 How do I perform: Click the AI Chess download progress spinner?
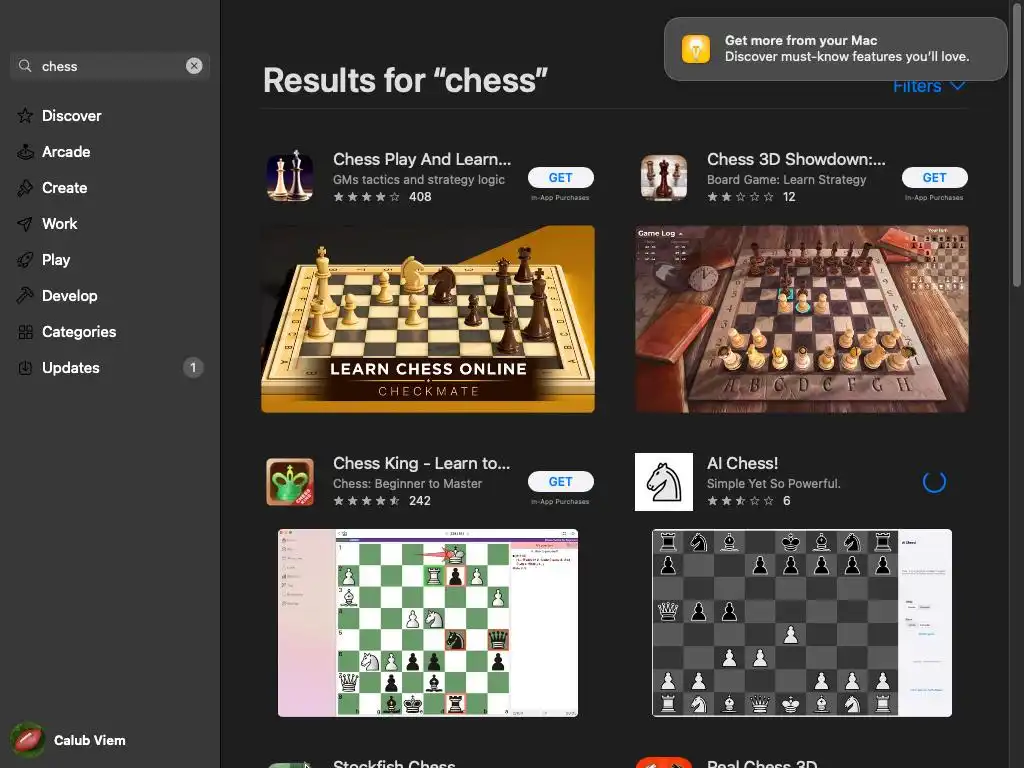click(x=934, y=482)
